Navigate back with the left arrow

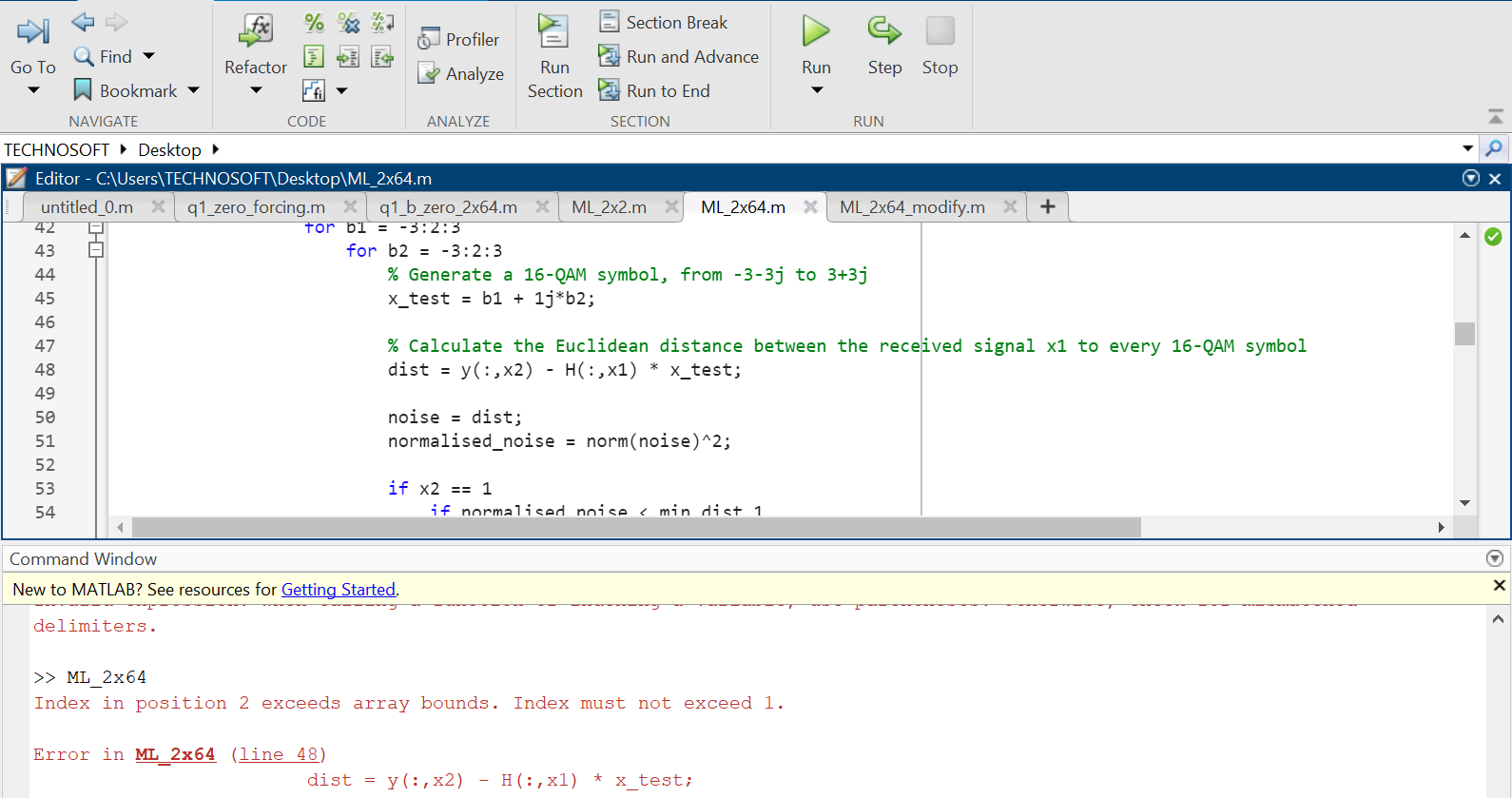click(x=84, y=22)
